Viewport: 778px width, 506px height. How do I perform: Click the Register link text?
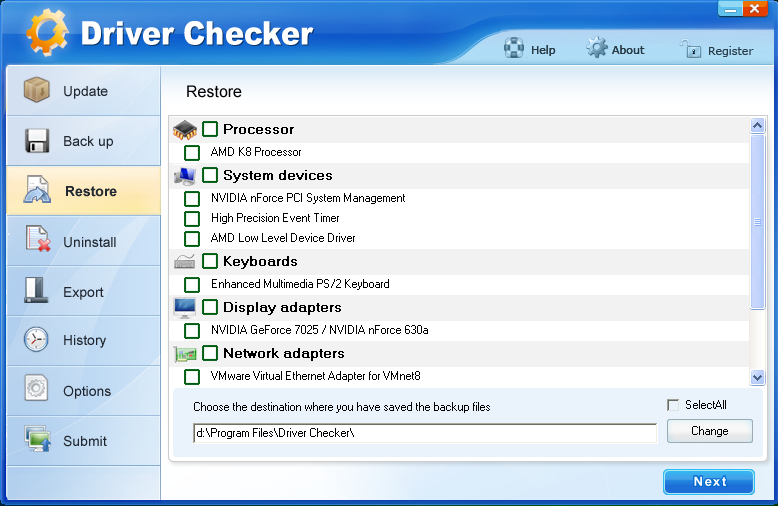point(730,51)
